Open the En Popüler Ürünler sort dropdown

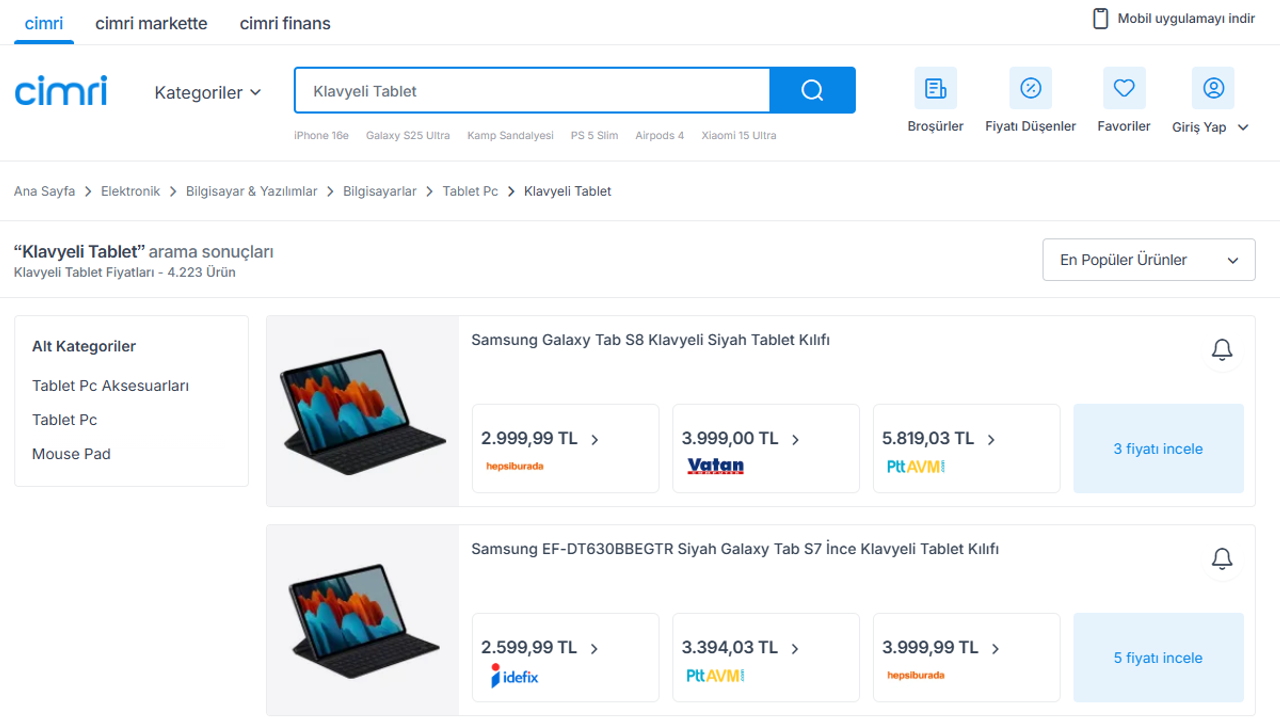tap(1148, 260)
